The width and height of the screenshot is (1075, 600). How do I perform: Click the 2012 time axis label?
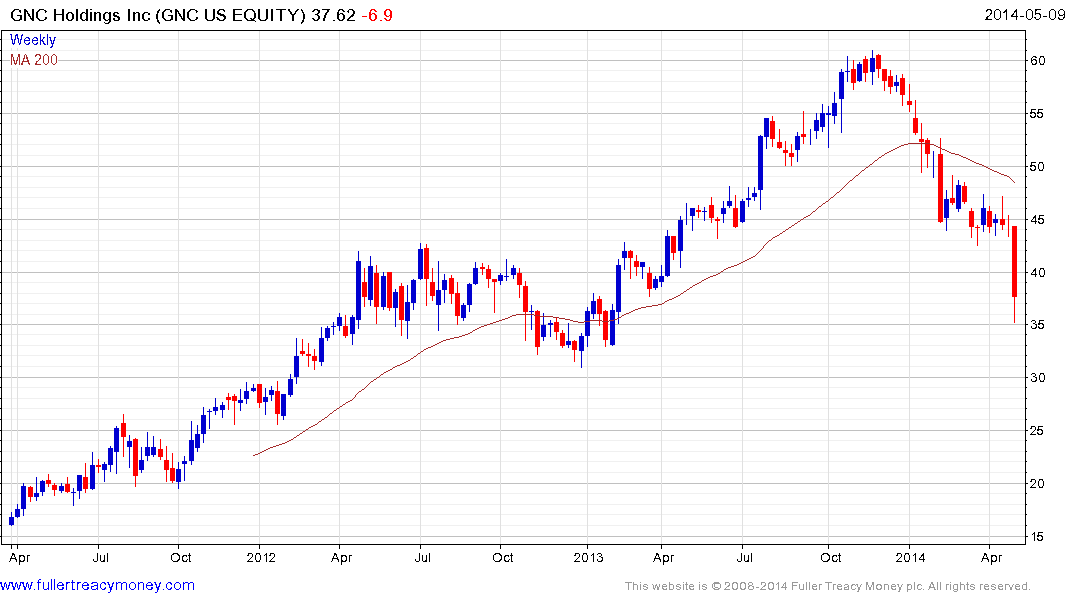click(x=261, y=557)
